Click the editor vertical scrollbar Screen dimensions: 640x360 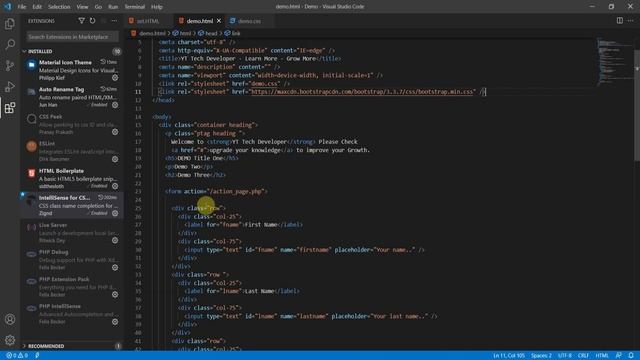[637, 106]
